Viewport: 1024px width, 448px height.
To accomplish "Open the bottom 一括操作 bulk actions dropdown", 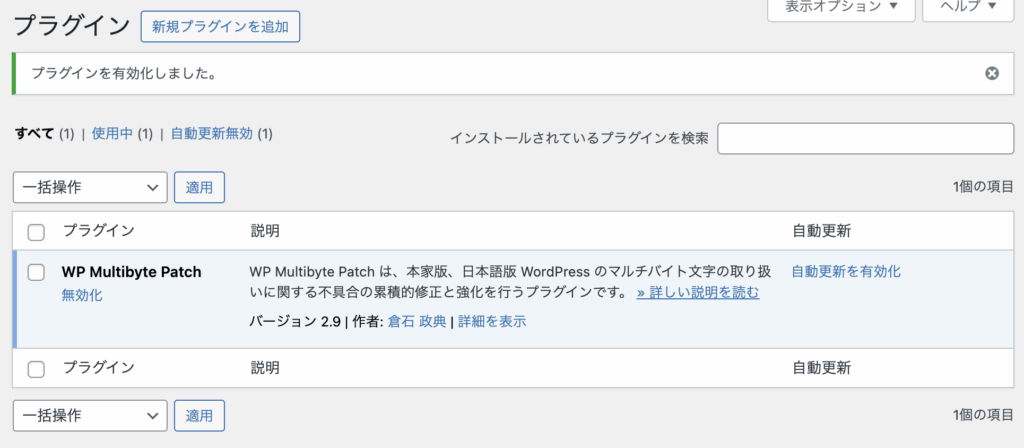I will coord(90,415).
